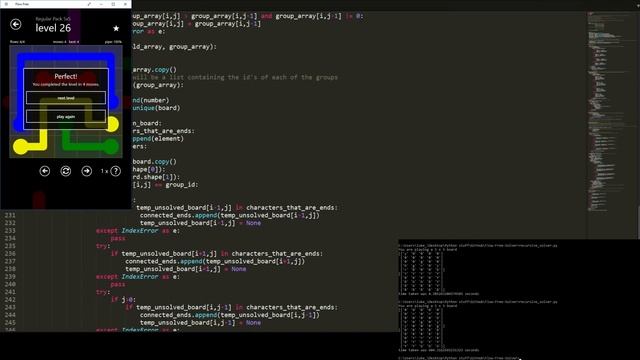
Task: Click 'unique(board)' in the code
Action: tap(156, 108)
